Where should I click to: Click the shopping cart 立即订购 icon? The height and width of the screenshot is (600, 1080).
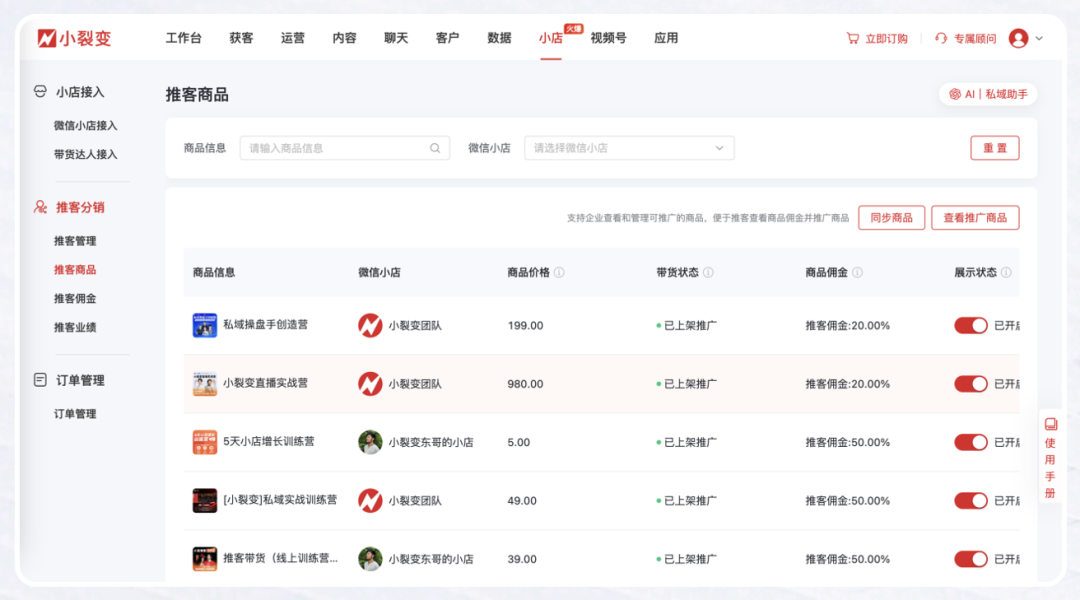coord(852,38)
